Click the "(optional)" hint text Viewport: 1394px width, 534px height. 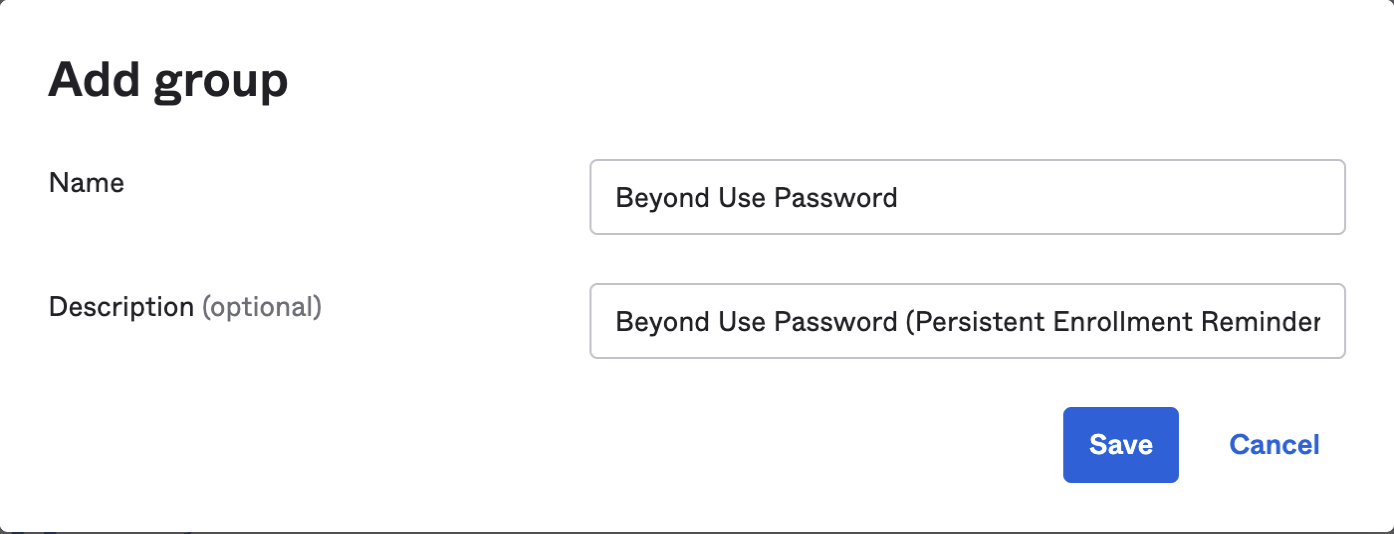[x=262, y=306]
